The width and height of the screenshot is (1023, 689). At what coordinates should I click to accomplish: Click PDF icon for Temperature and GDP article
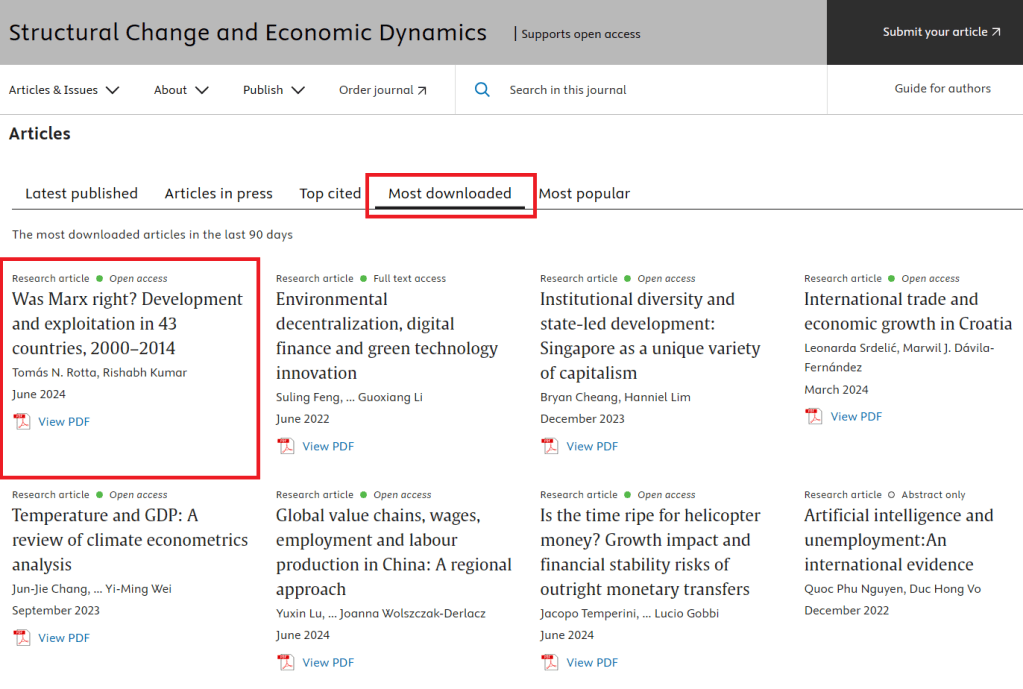(22, 638)
